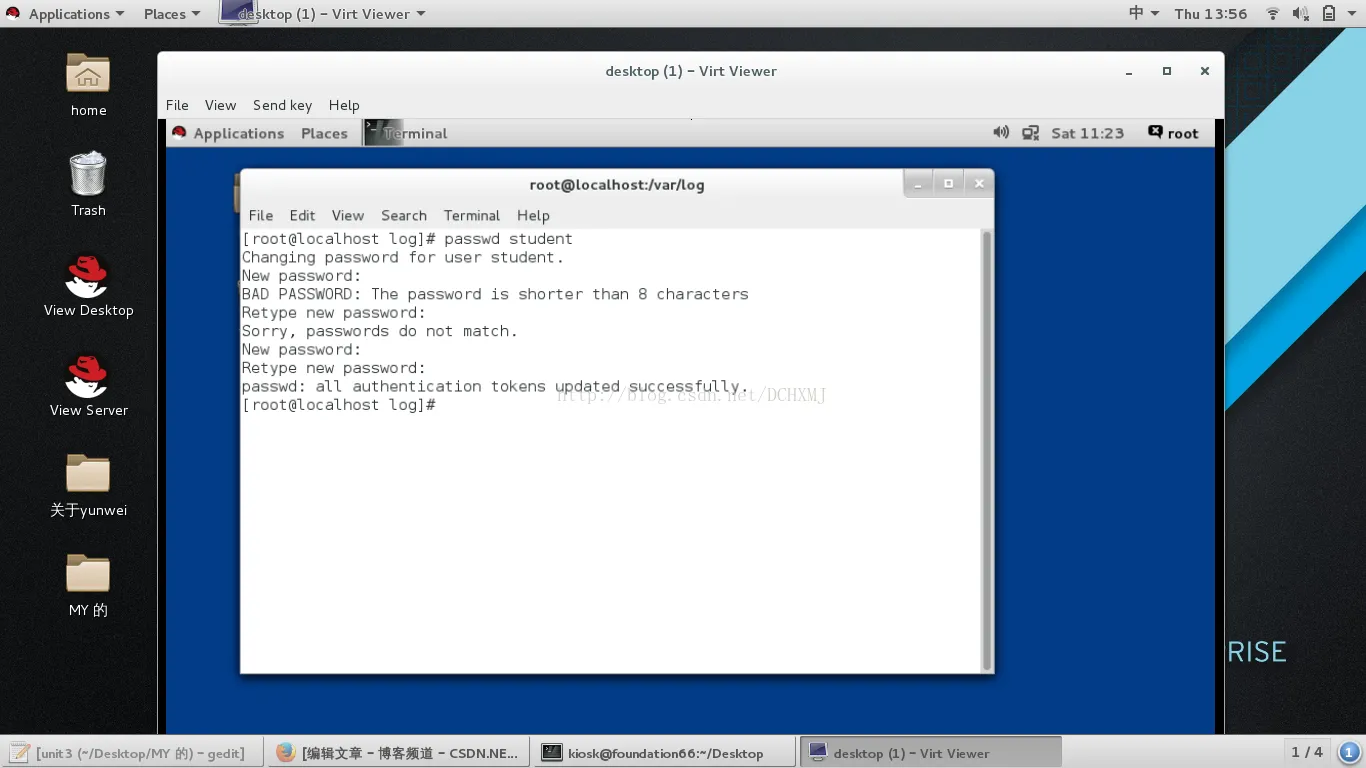Screen dimensions: 1366x768
Task: Switch to the unit3 gedit taskbar window
Action: tap(132, 753)
